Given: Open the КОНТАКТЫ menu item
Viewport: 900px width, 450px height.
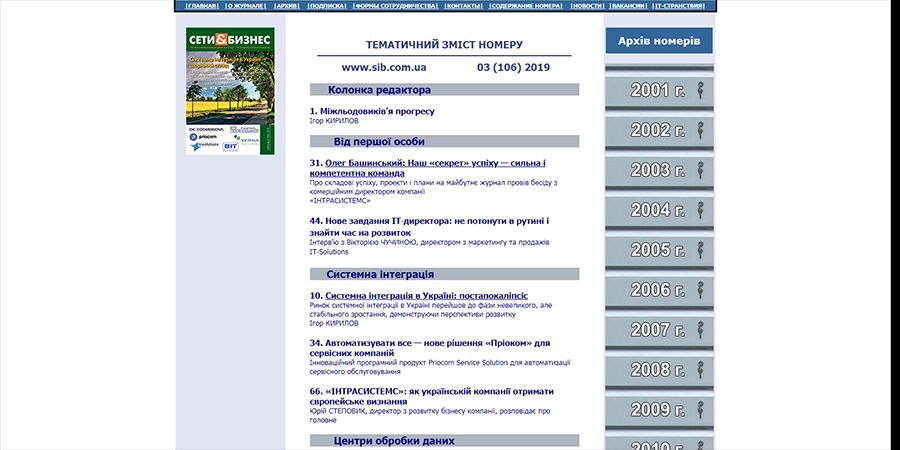Looking at the screenshot, I should (463, 6).
